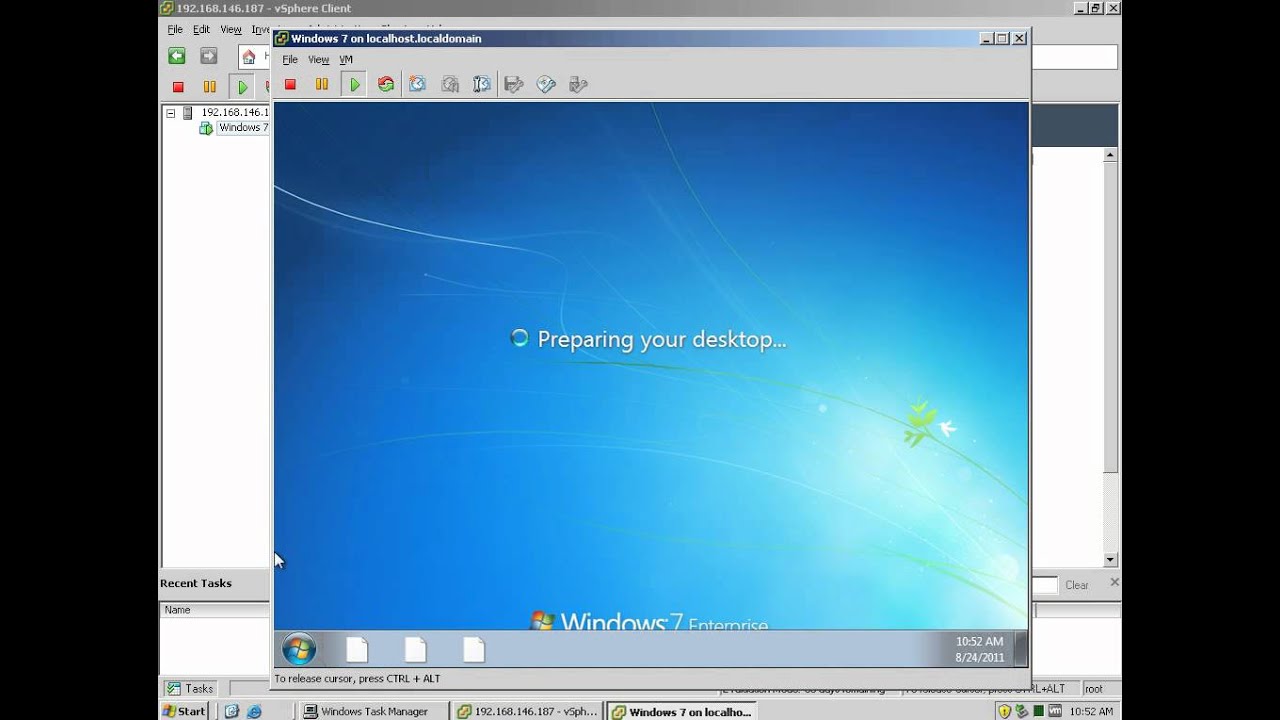Click the Suspend (pause) icon in console toolbar
This screenshot has height=720, width=1280.
click(322, 85)
